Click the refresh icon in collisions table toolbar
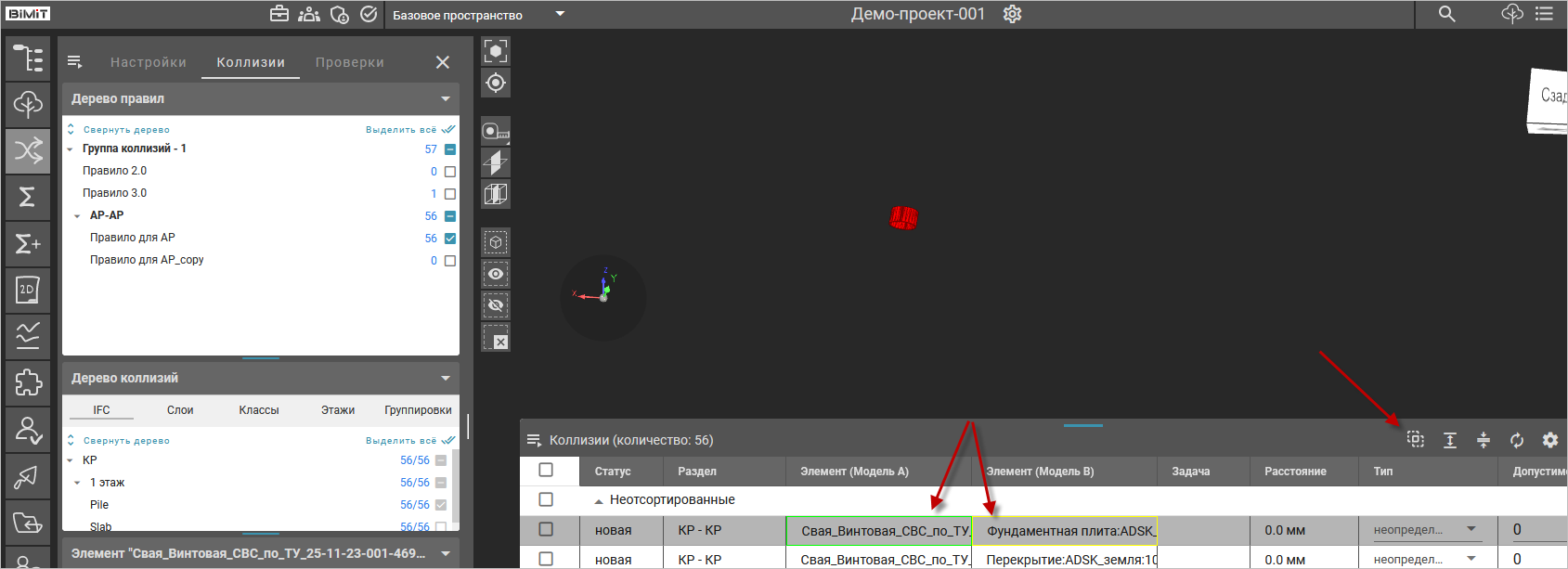 click(1517, 440)
